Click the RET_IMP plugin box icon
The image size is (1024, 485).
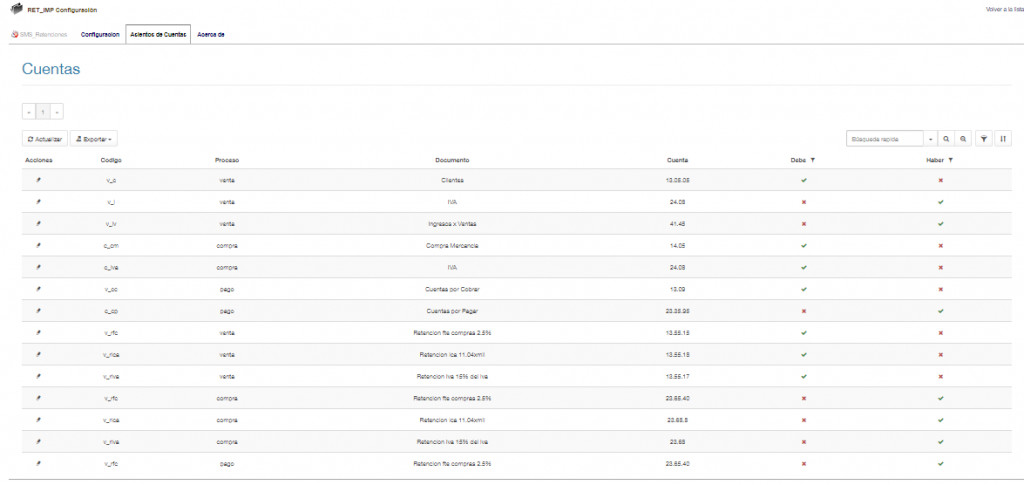tap(16, 9)
